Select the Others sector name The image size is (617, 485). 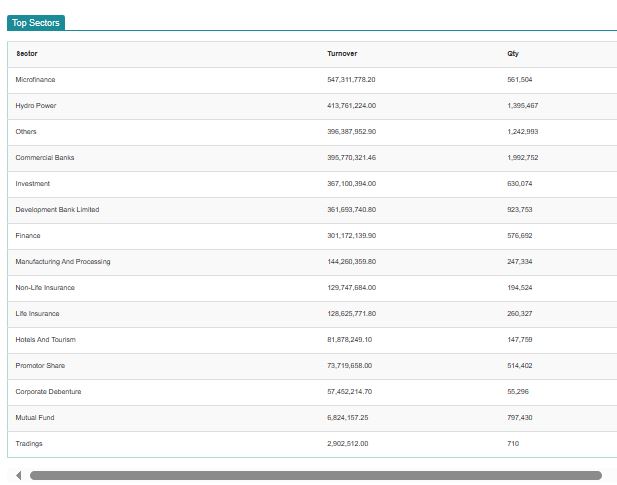click(x=26, y=132)
